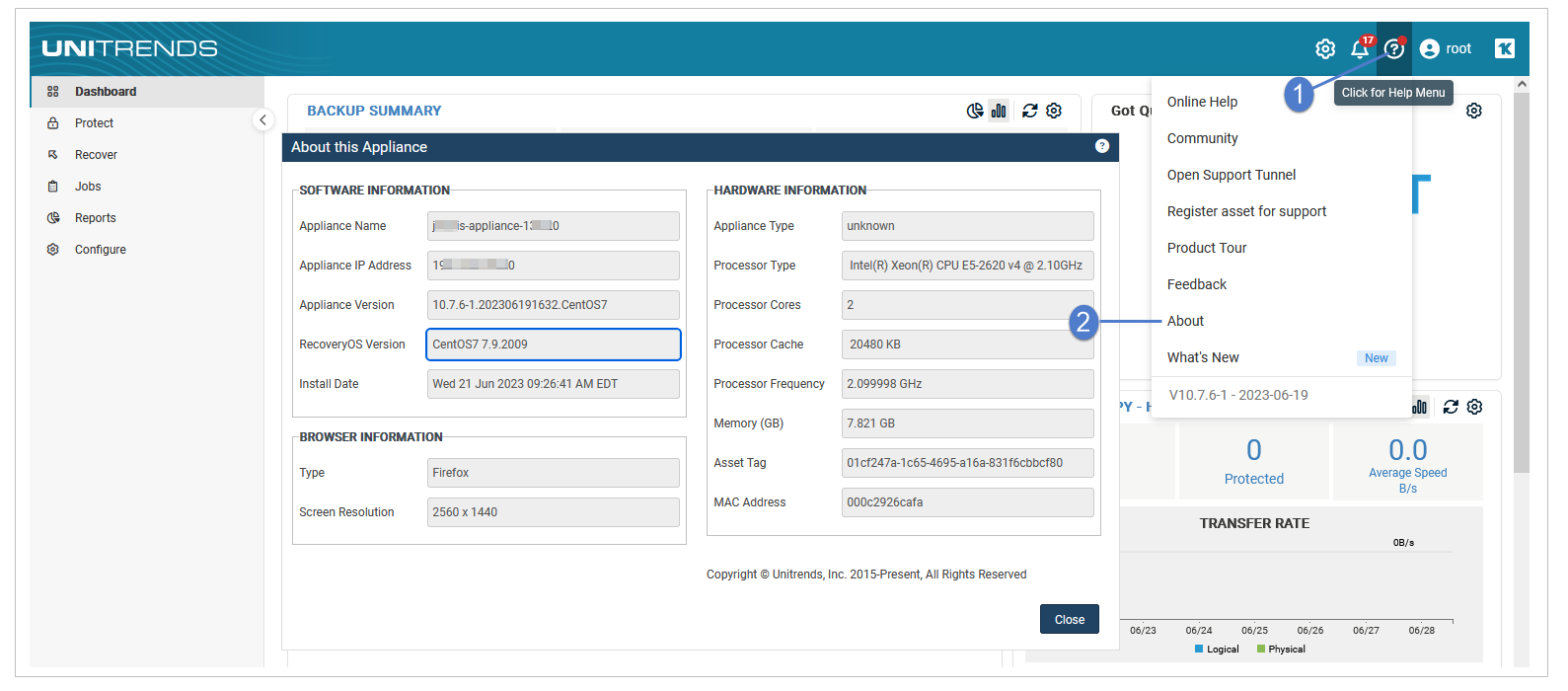The width and height of the screenshot is (1568, 691).
Task: Click the New badge beside What's New
Action: (1377, 358)
